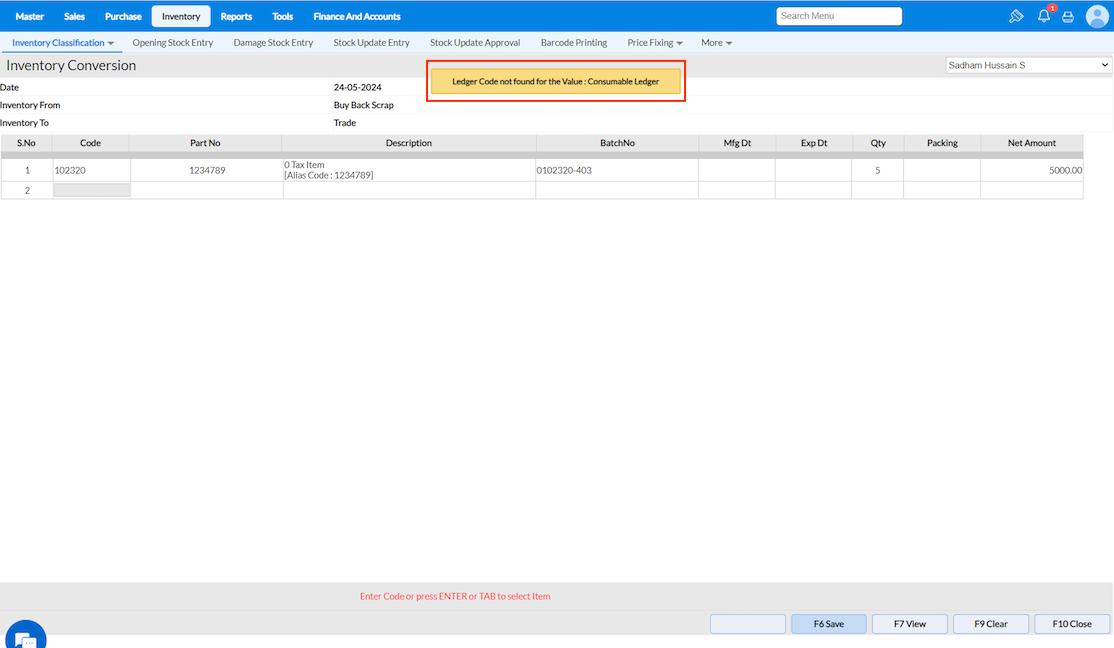Screen dimensions: 1114x648
Task: Click the Part No column header
Action: point(205,143)
